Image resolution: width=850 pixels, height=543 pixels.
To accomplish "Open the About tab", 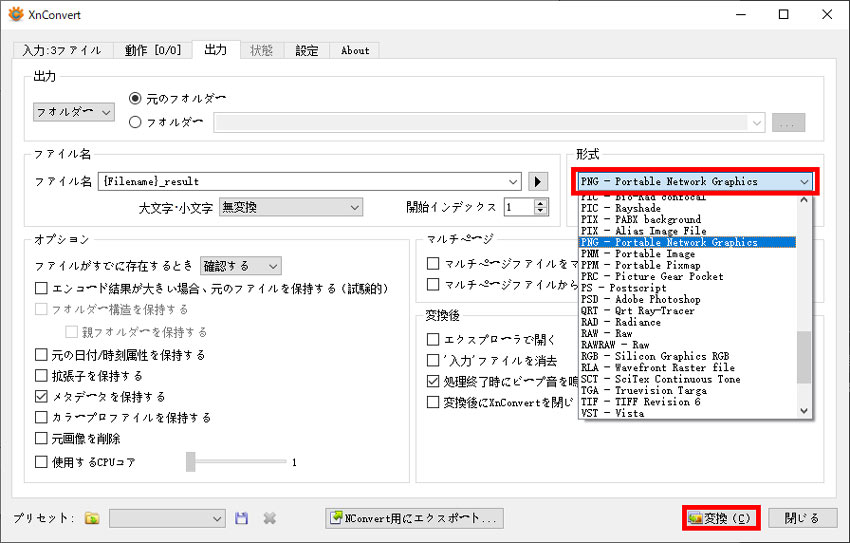I will pyautogui.click(x=355, y=50).
